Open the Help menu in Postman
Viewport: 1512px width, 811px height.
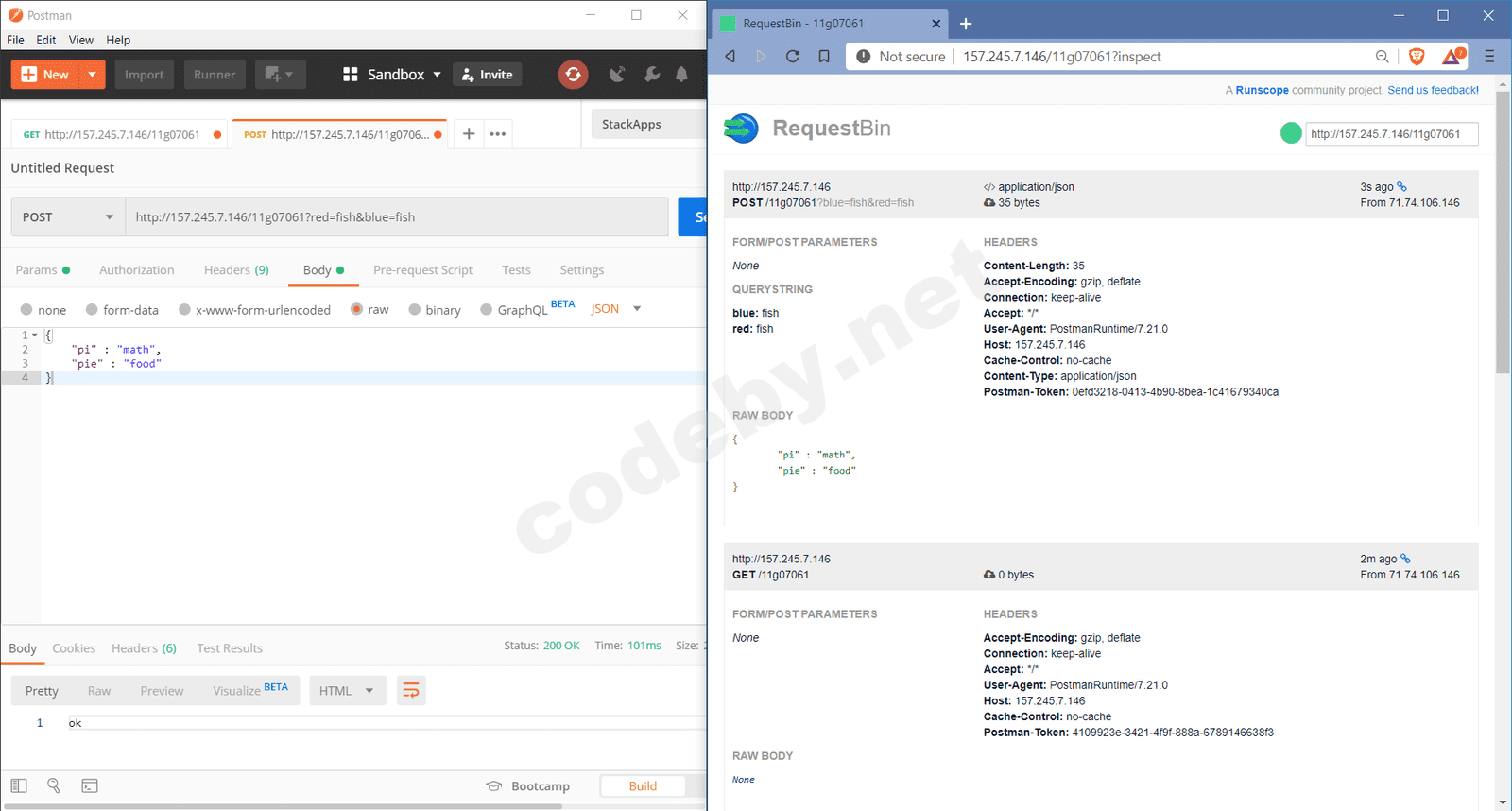(118, 40)
